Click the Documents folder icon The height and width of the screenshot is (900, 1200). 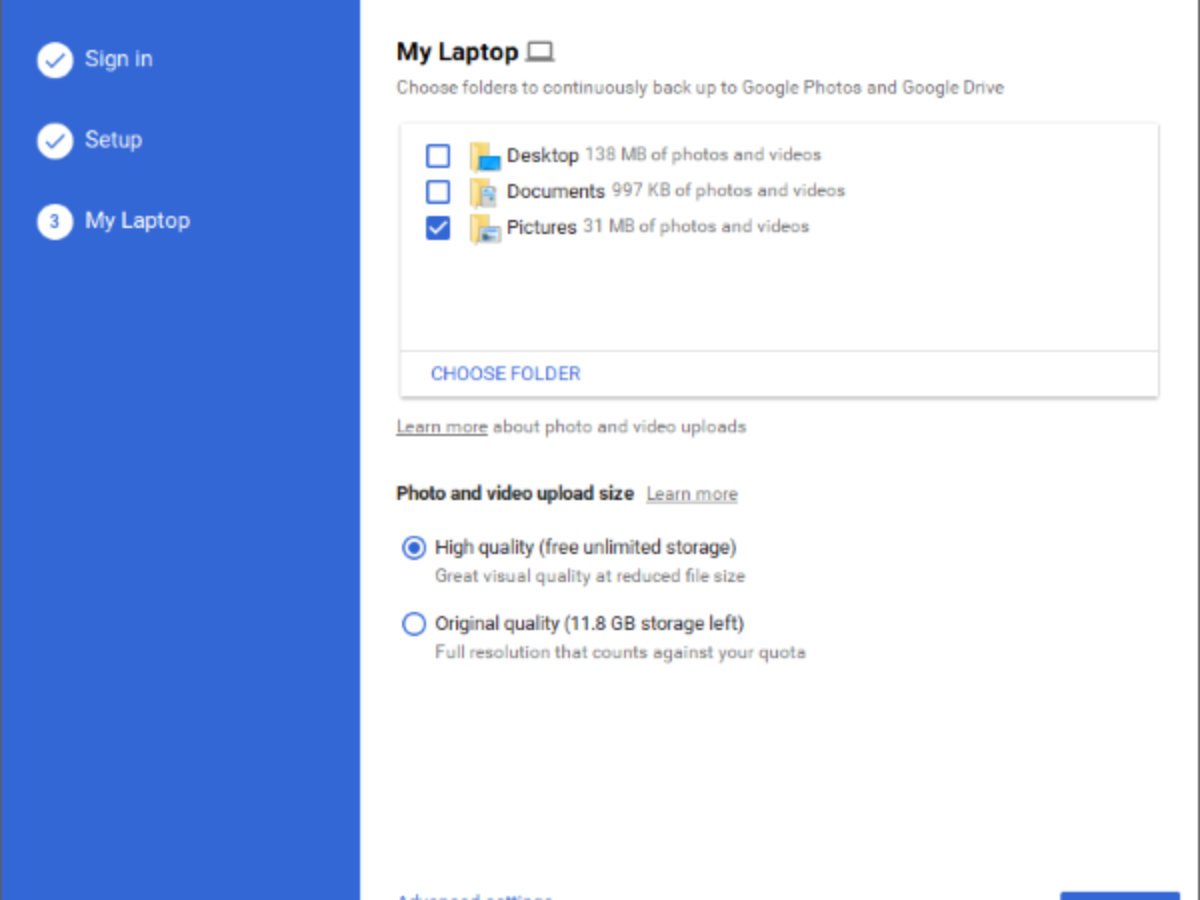point(485,192)
